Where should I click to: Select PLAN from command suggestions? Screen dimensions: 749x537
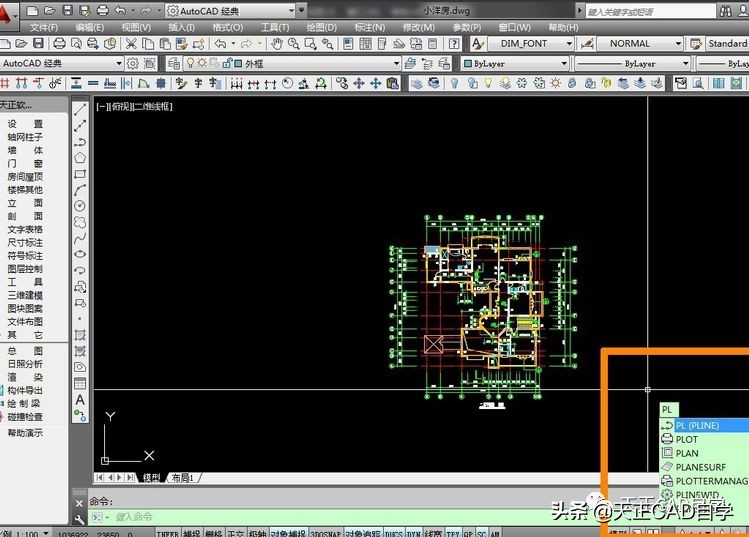704,453
